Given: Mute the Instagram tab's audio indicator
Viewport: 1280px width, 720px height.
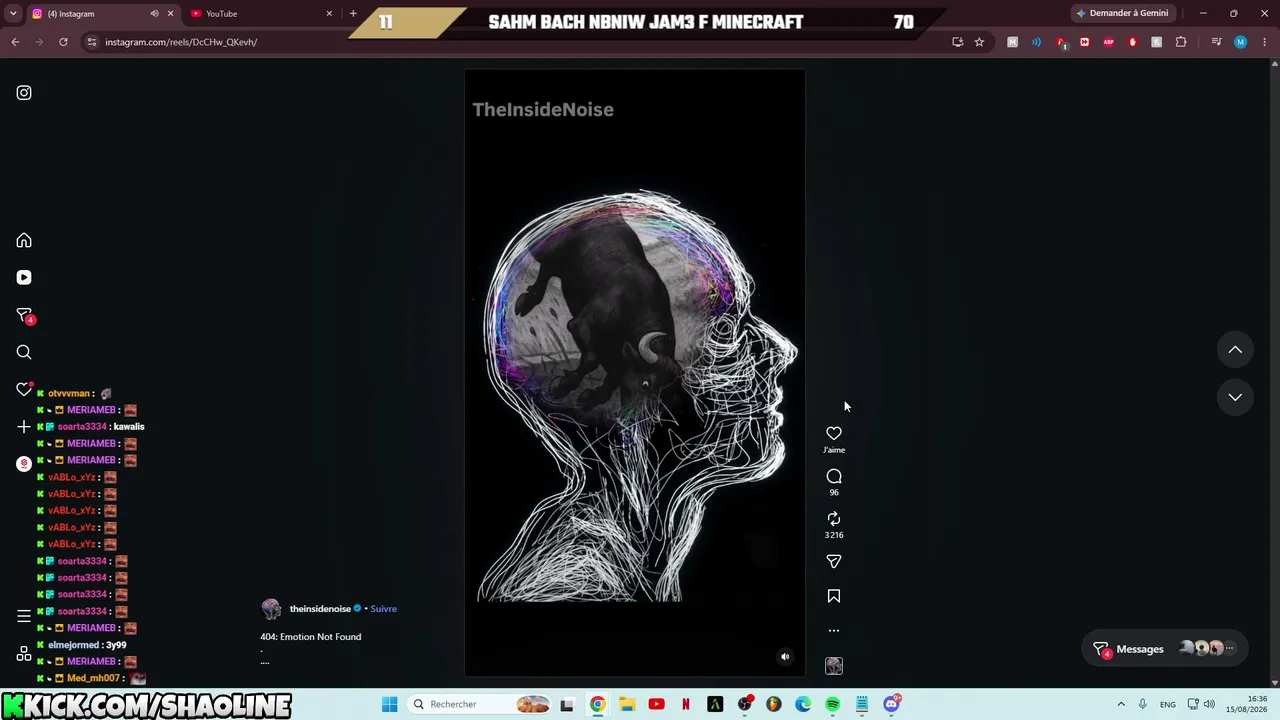Looking at the screenshot, I should coord(154,14).
